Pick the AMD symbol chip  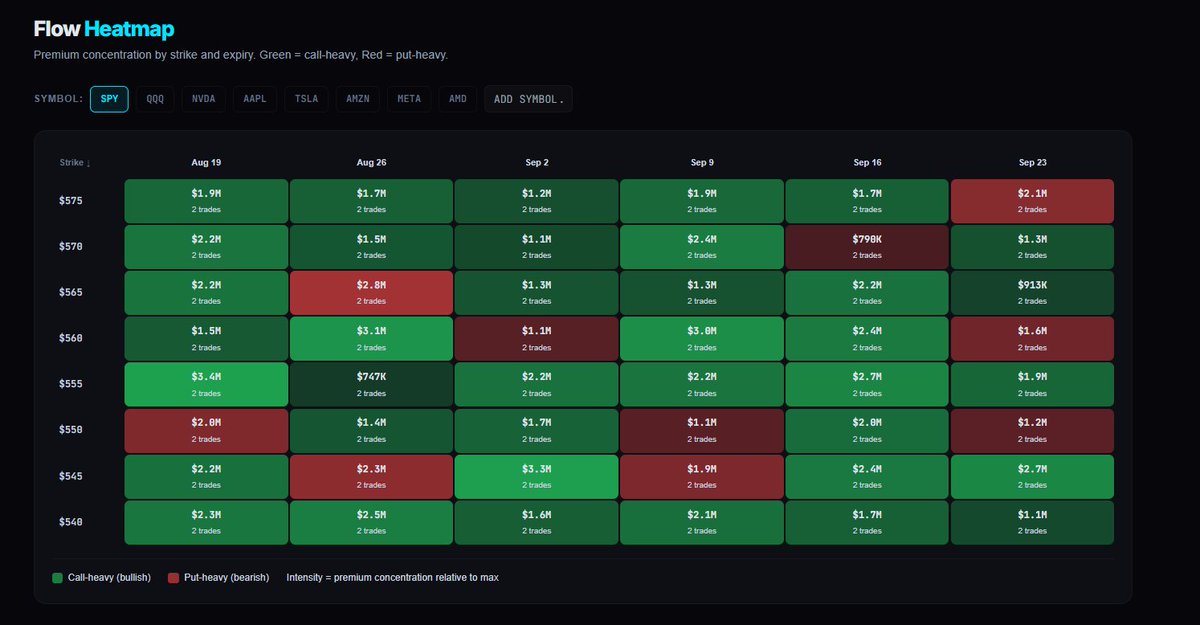(458, 99)
